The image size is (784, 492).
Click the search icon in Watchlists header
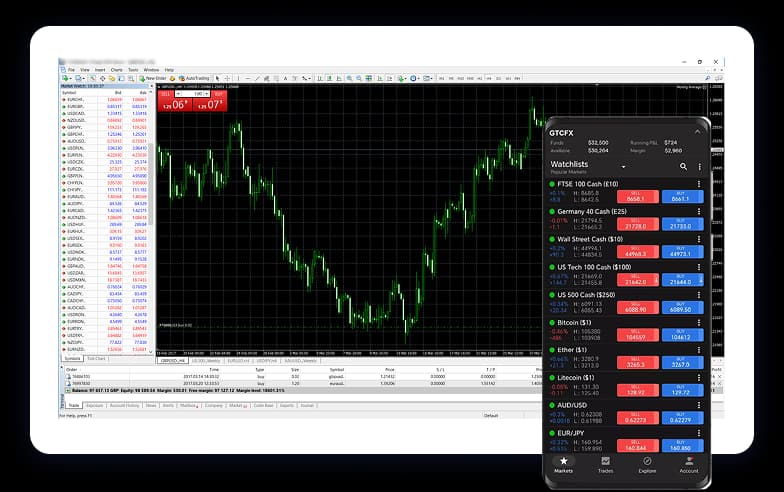[683, 166]
